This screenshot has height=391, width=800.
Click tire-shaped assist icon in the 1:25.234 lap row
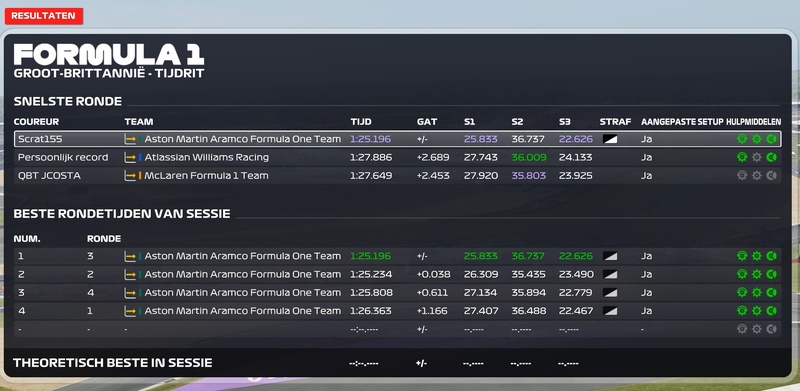click(x=742, y=274)
